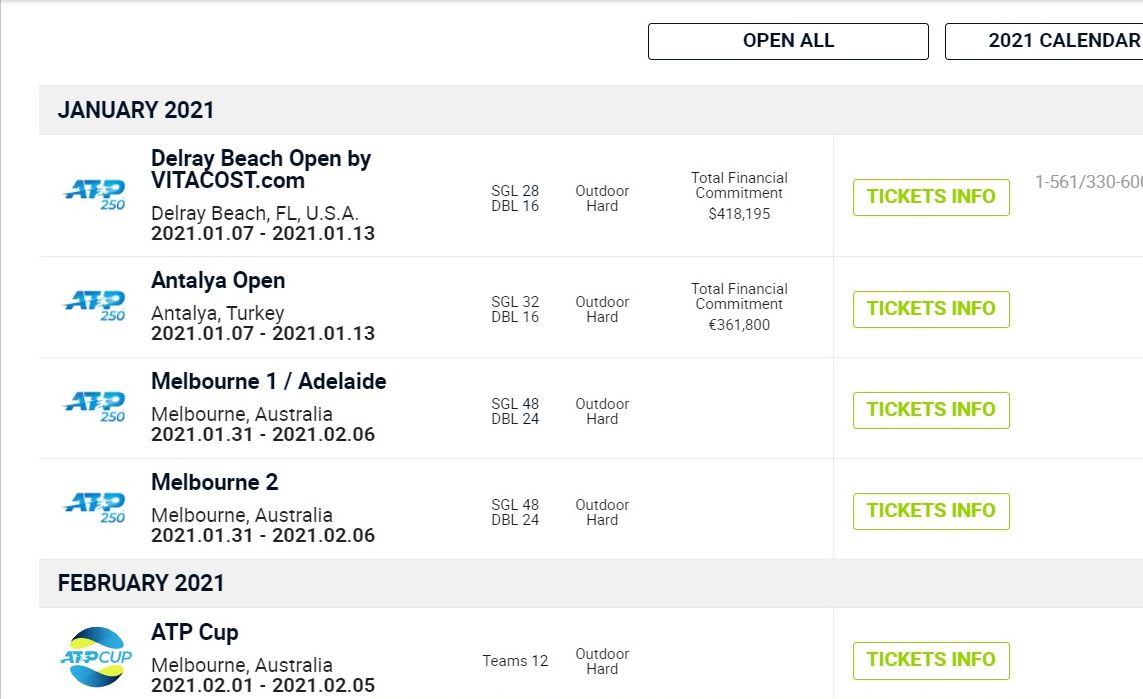Click the Delray Beach phone number
This screenshot has width=1143, height=699.
[1088, 182]
